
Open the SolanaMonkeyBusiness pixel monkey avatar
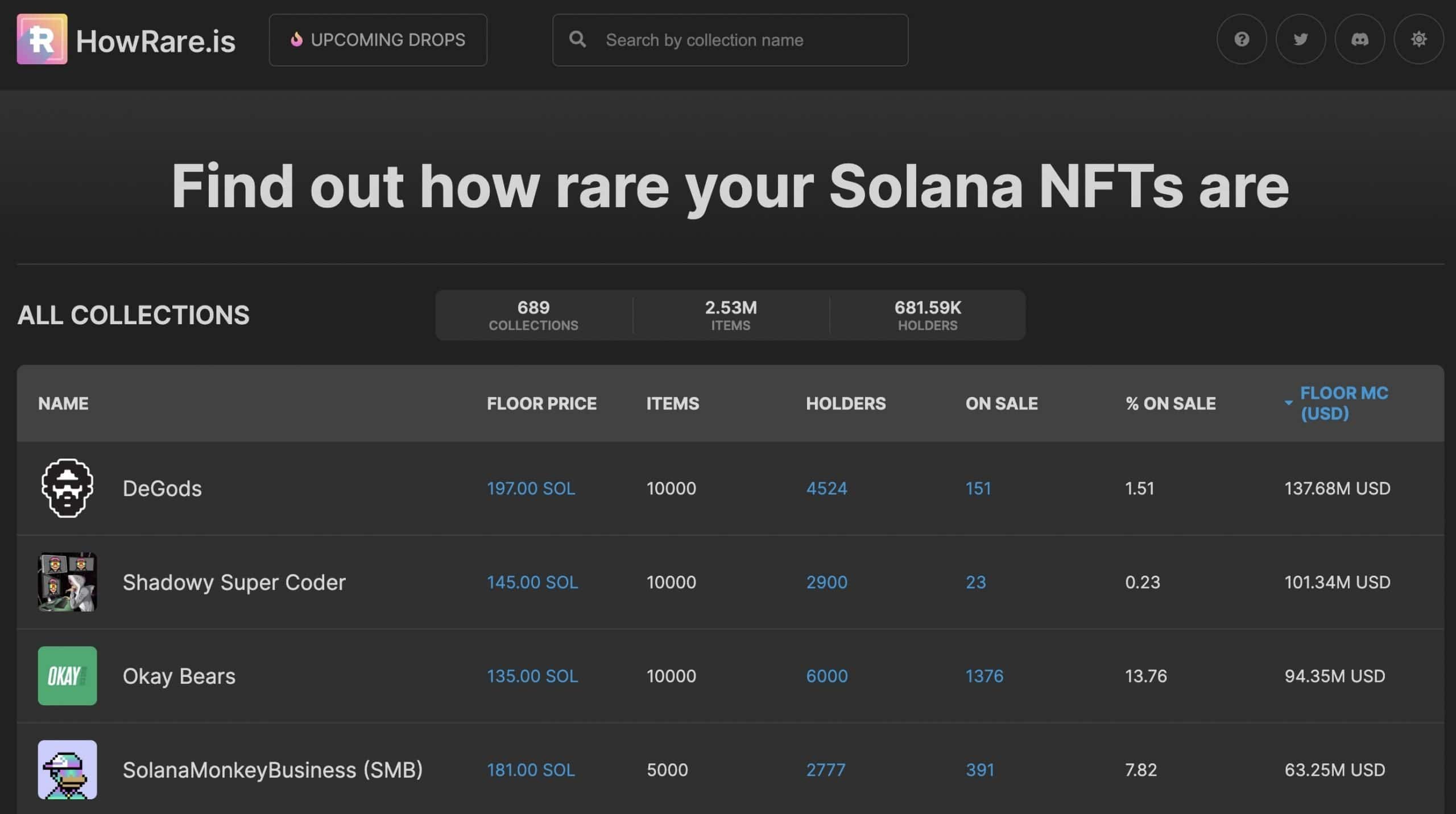(x=67, y=770)
